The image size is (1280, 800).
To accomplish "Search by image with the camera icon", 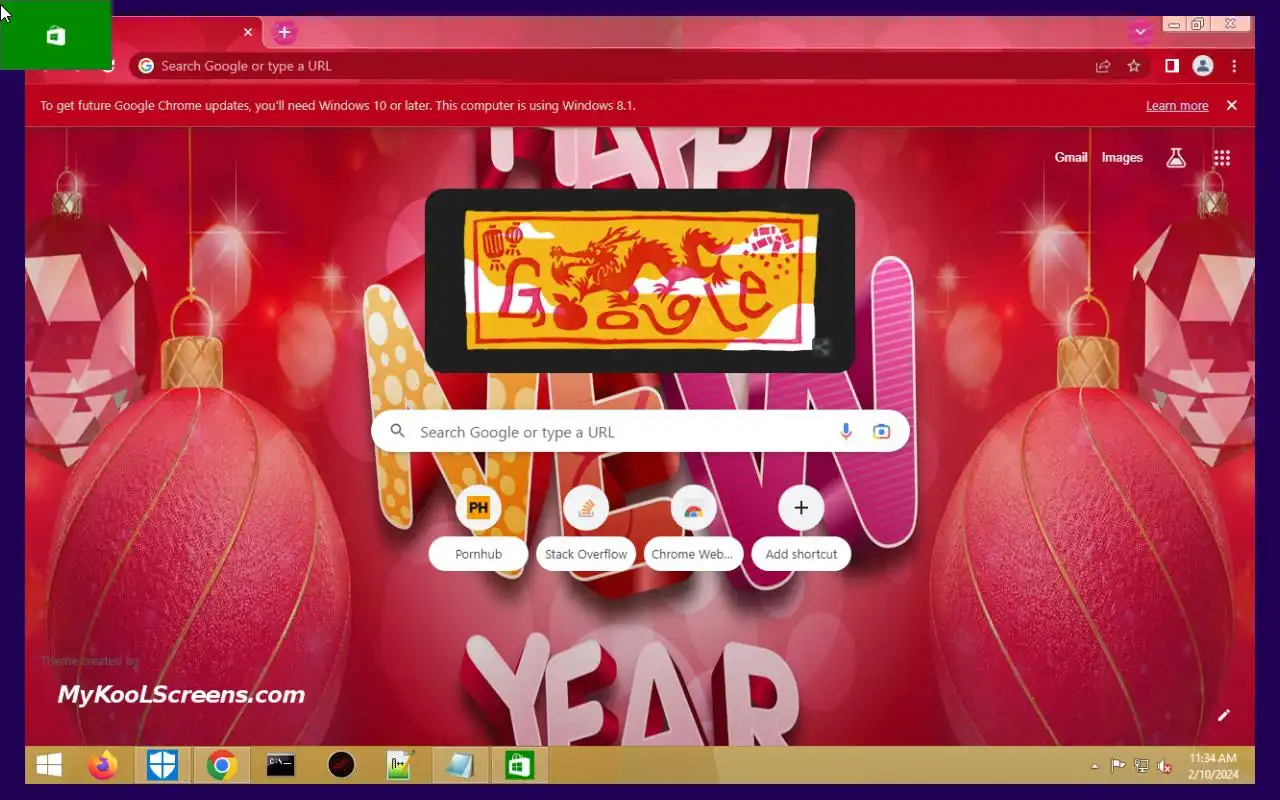I will point(881,431).
